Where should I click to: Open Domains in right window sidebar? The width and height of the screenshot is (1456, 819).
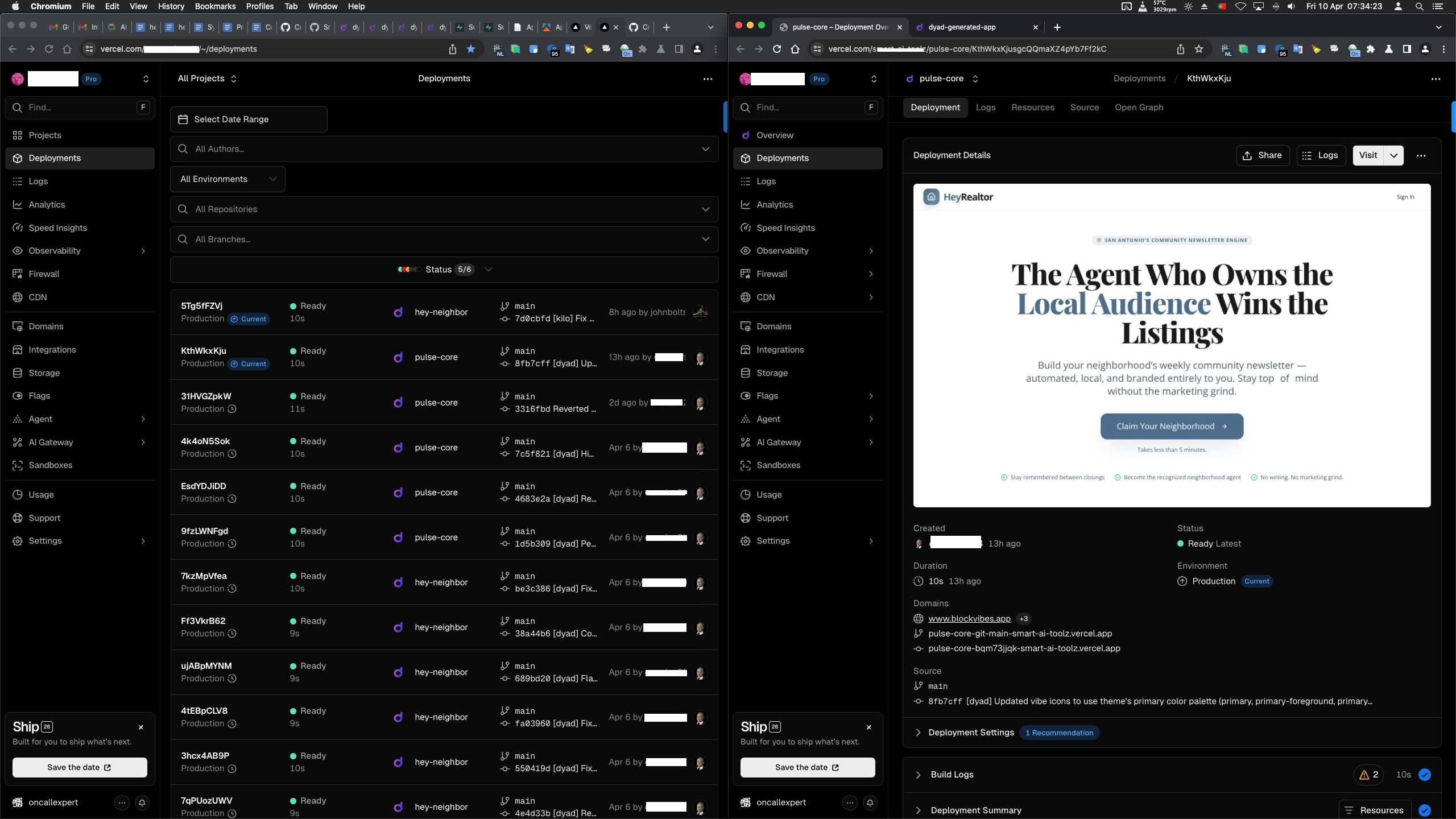tap(808, 326)
